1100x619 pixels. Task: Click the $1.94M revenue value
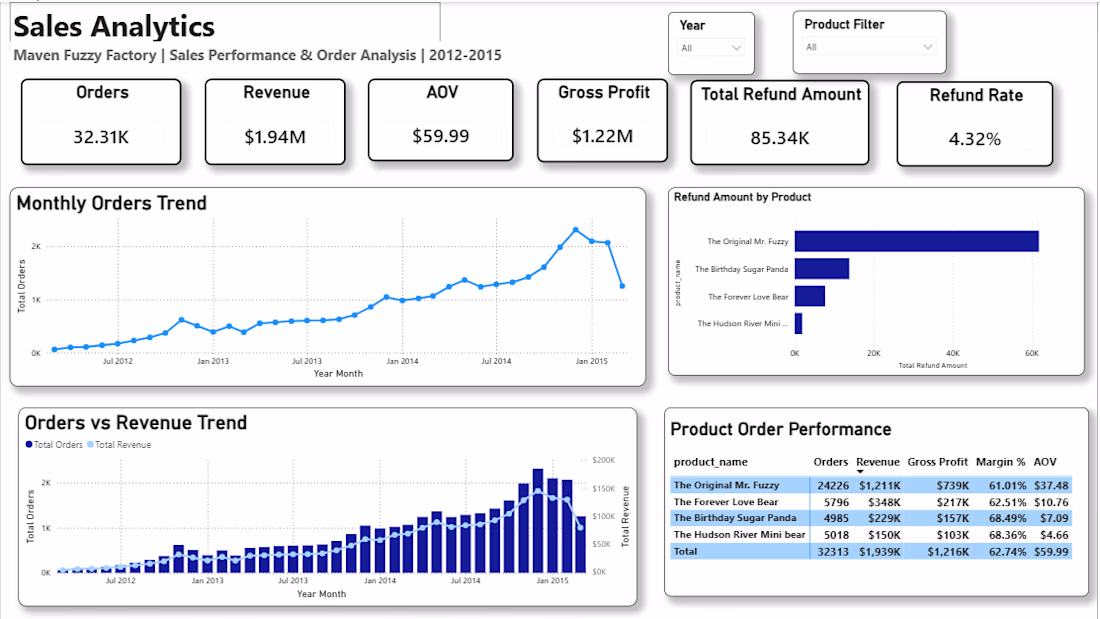tap(275, 137)
